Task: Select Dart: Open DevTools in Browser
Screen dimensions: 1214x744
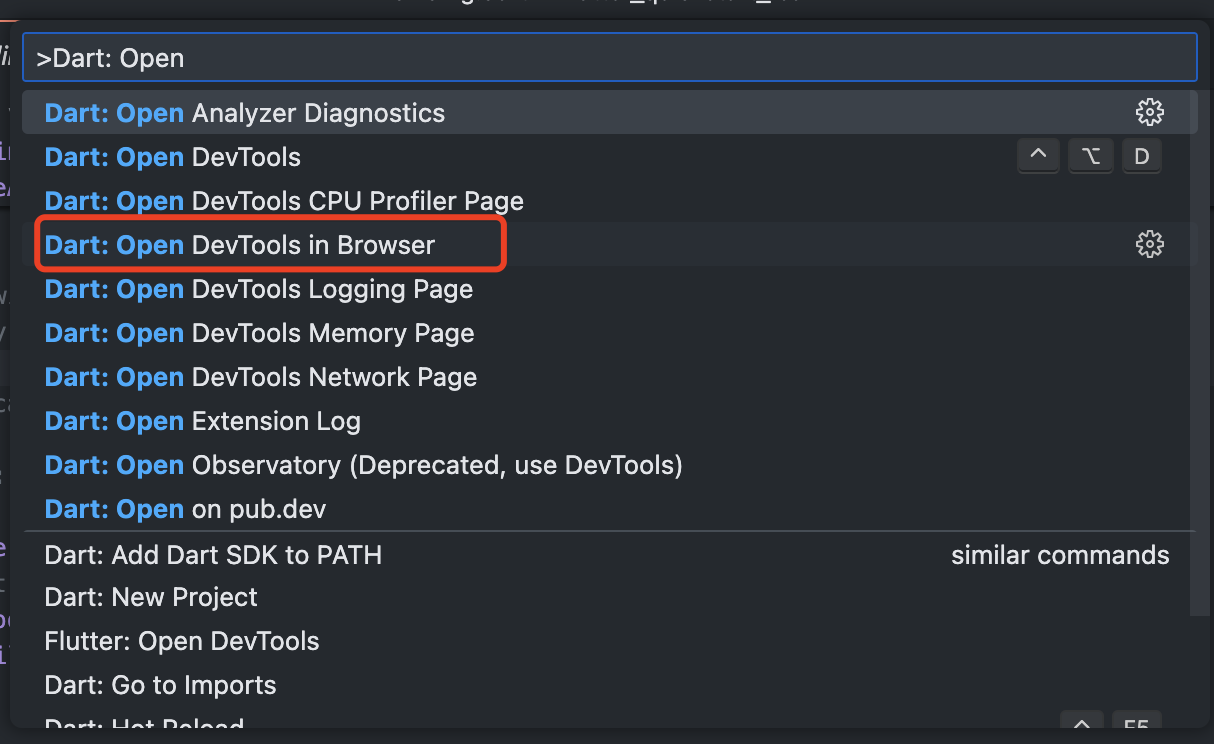Action: click(x=609, y=245)
